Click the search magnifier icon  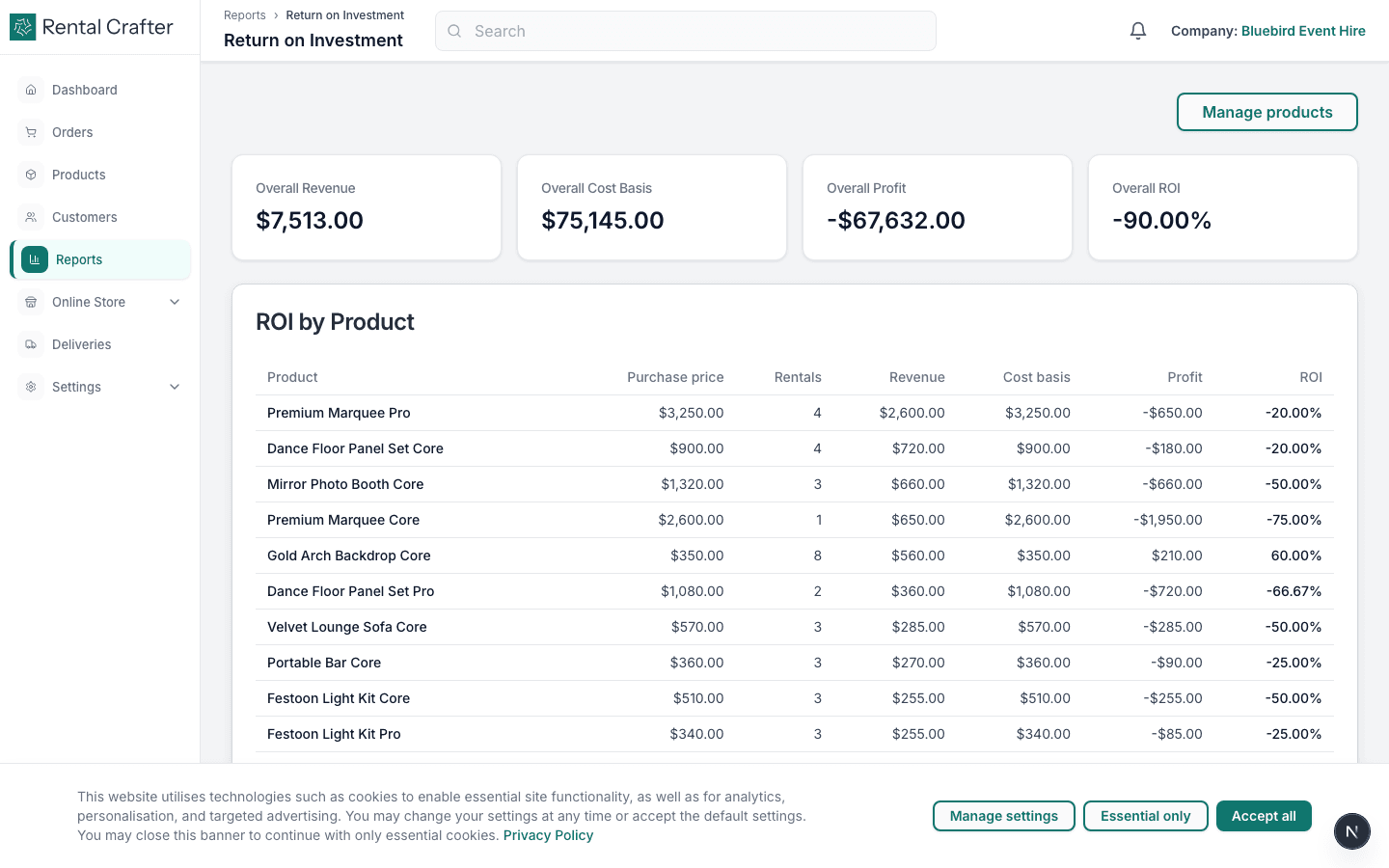click(454, 31)
